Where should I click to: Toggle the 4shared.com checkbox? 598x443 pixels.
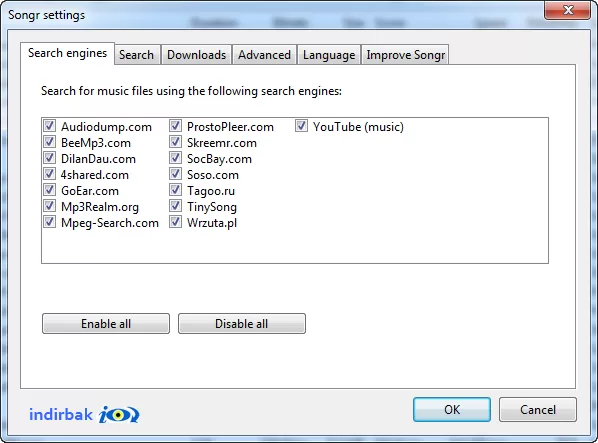[x=49, y=174]
